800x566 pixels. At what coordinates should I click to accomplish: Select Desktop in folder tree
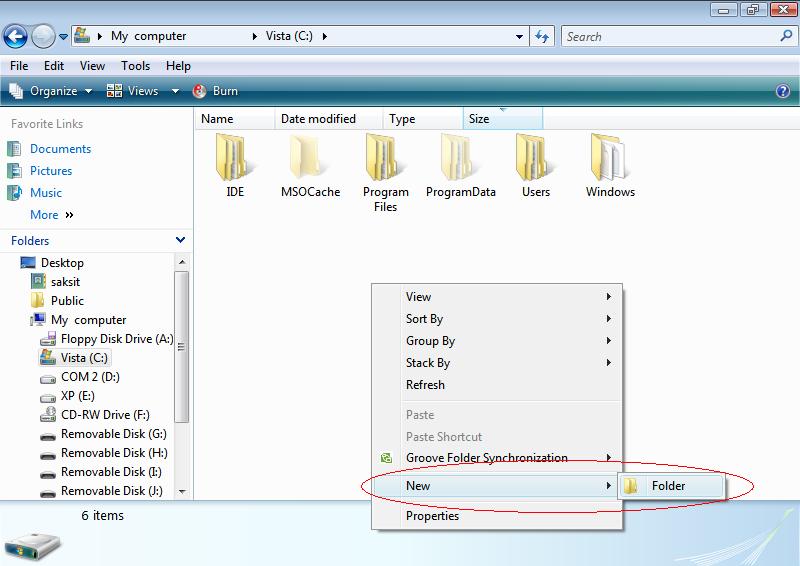pyautogui.click(x=62, y=263)
